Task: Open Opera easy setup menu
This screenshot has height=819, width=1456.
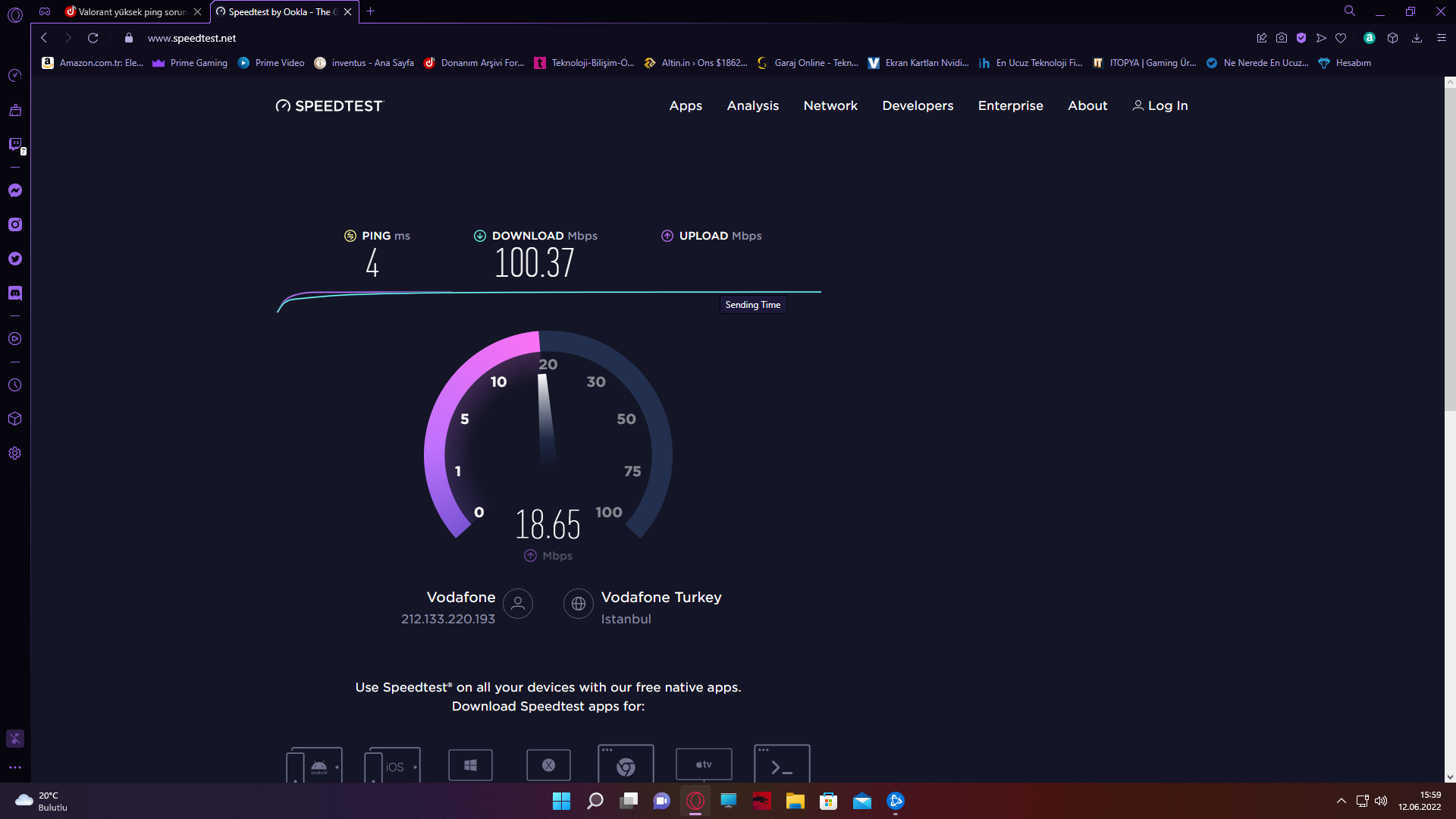Action: point(1442,38)
